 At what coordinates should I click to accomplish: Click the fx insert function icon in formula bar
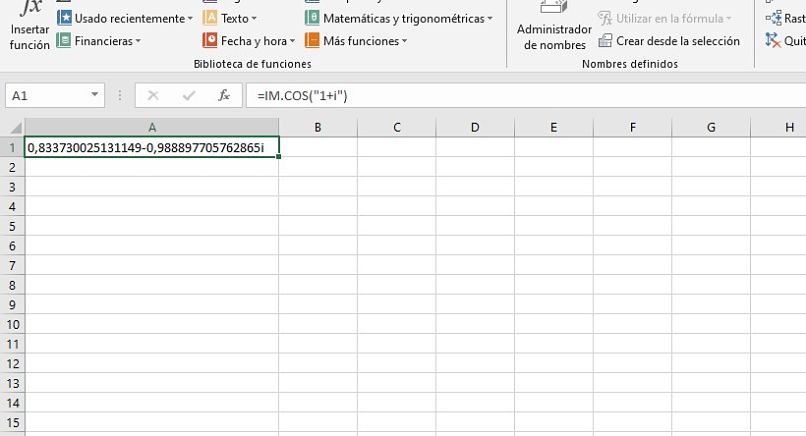point(224,95)
